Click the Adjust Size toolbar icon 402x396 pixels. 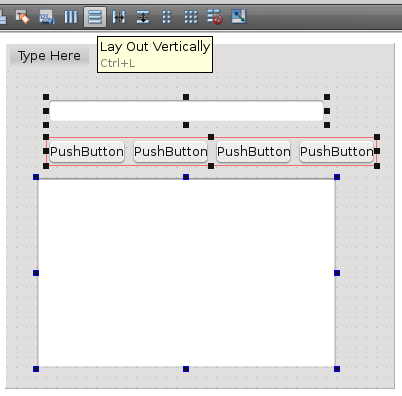click(239, 17)
